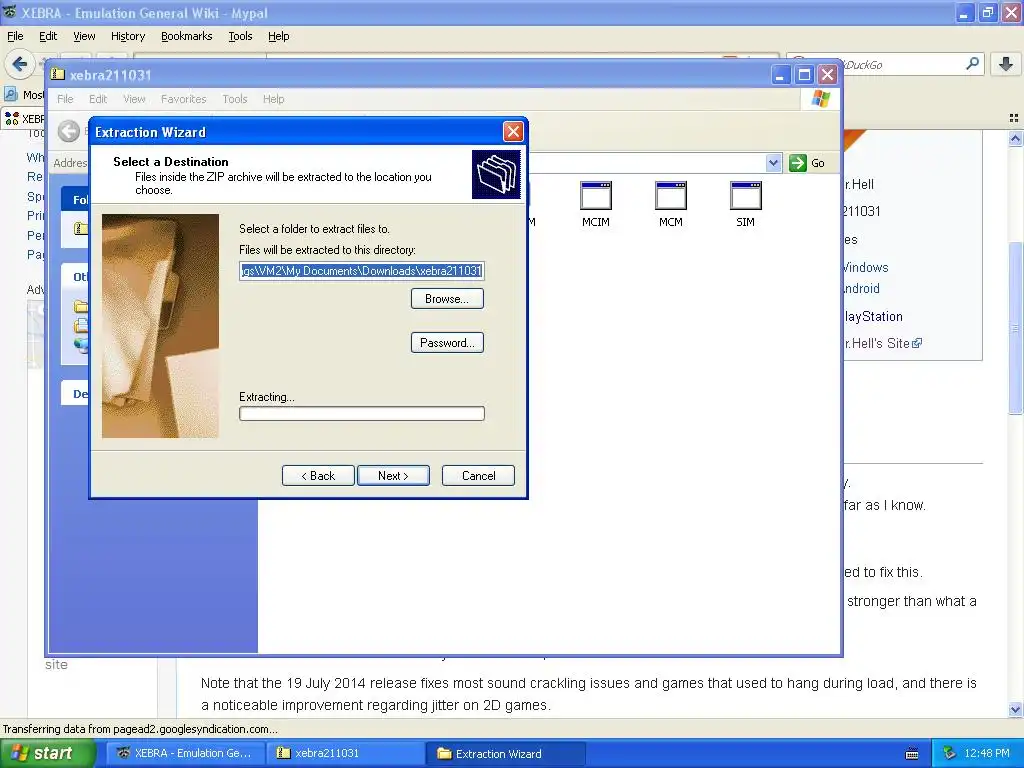
Task: Expand the address bar dropdown arrow
Action: coord(773,163)
